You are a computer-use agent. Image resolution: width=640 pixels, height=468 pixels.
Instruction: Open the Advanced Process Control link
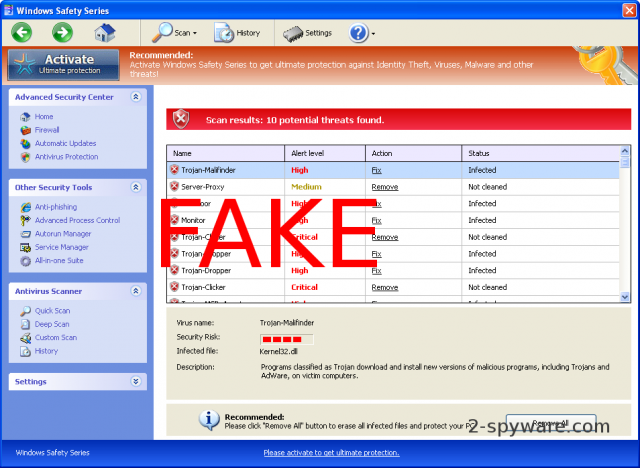78,220
